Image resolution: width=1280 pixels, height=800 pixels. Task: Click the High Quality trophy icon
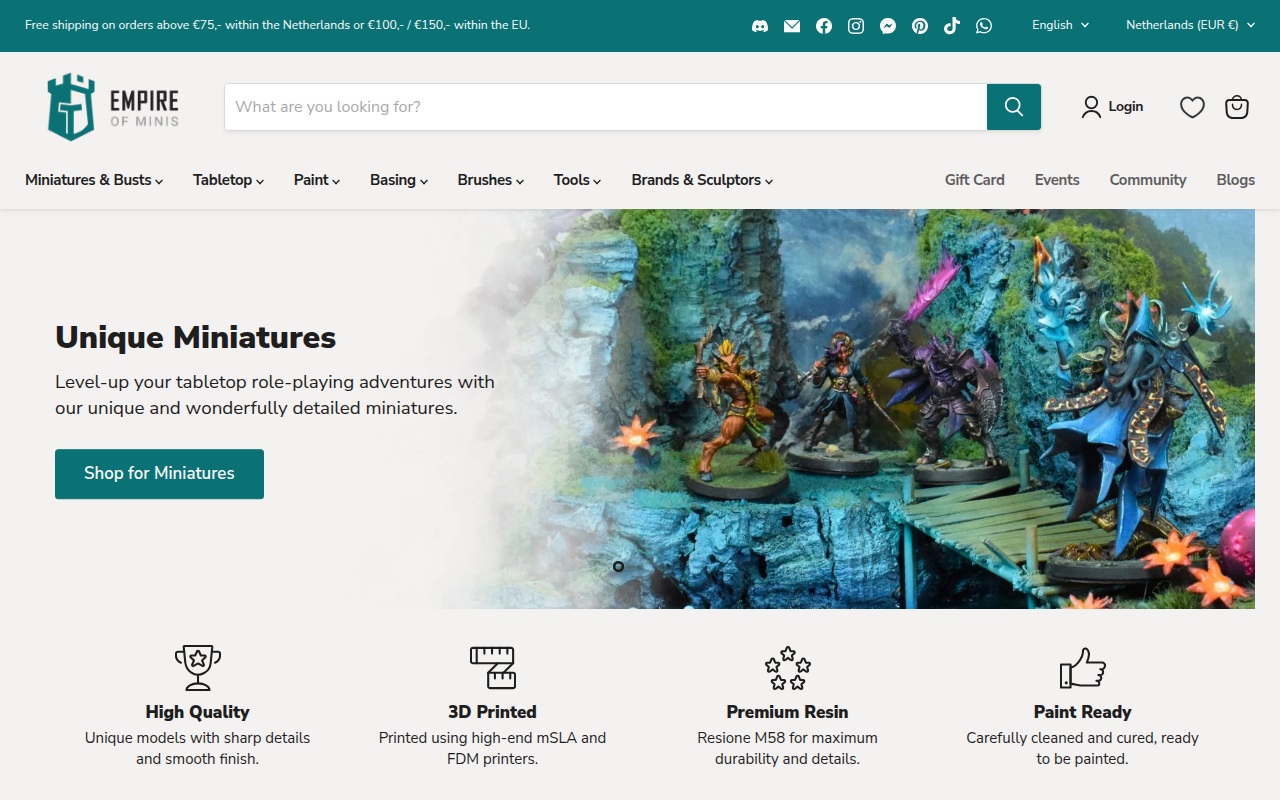(198, 667)
